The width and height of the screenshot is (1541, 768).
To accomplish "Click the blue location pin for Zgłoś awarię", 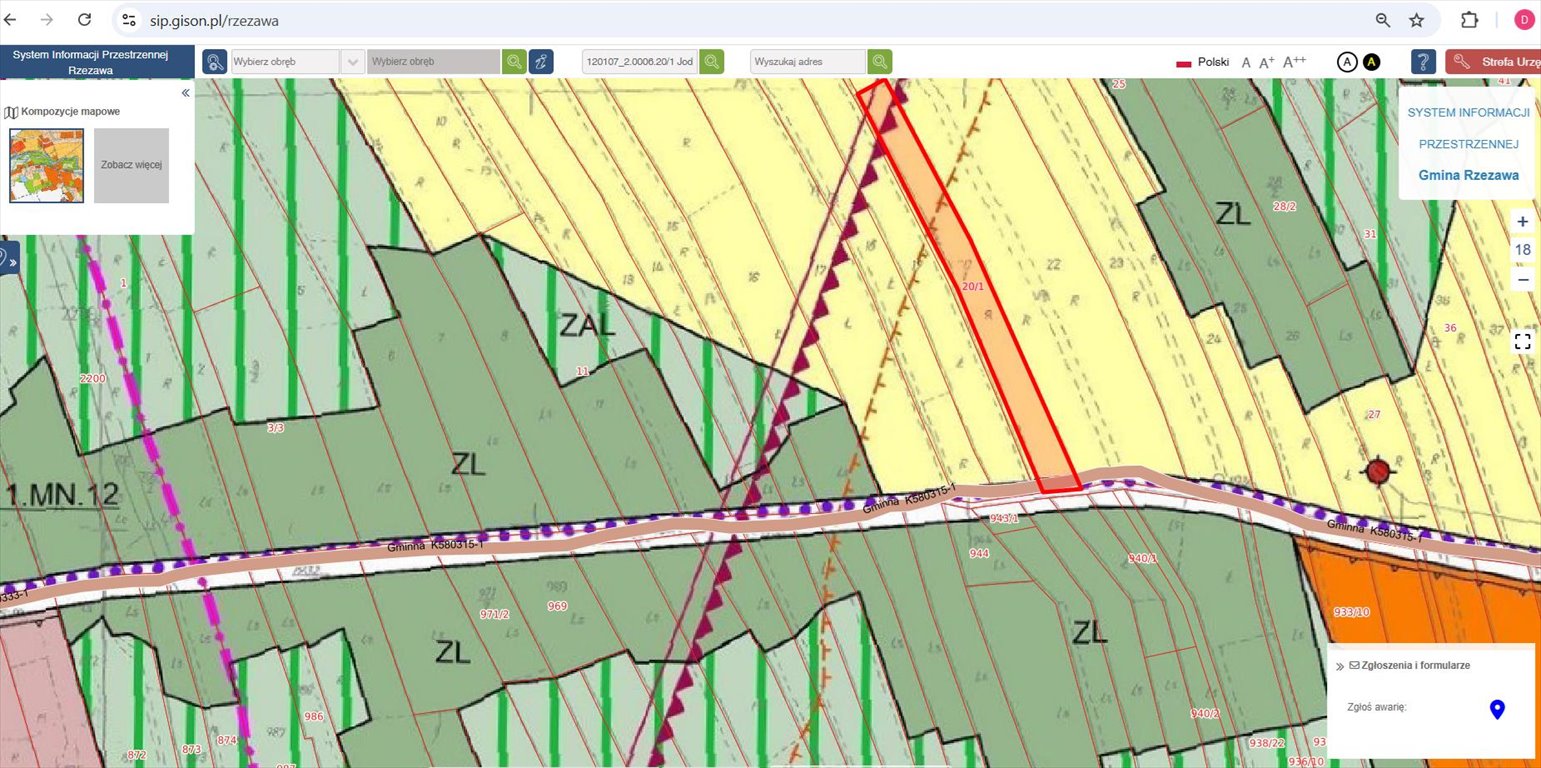I will point(1497,709).
